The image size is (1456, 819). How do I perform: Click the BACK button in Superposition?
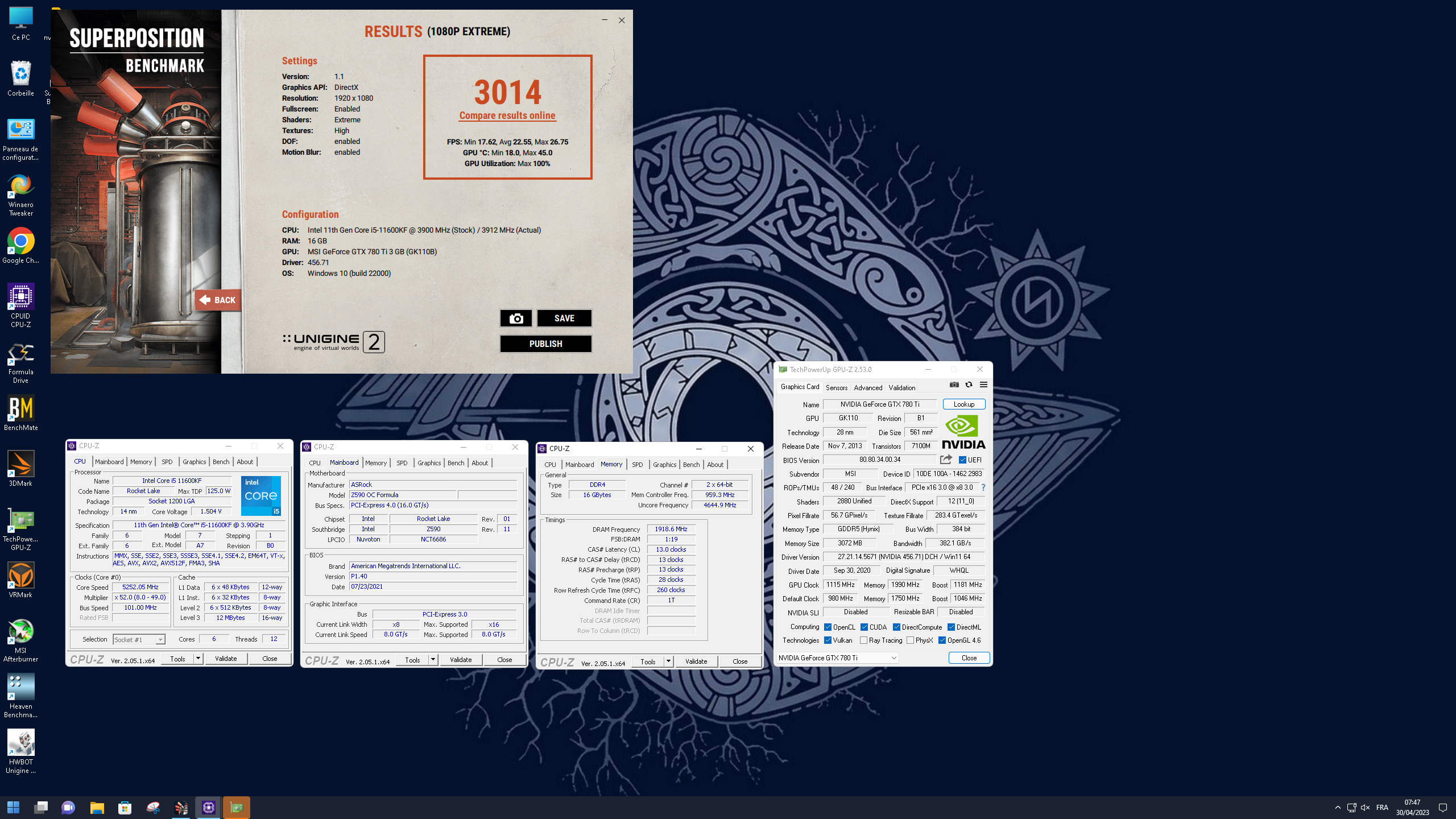[x=218, y=300]
